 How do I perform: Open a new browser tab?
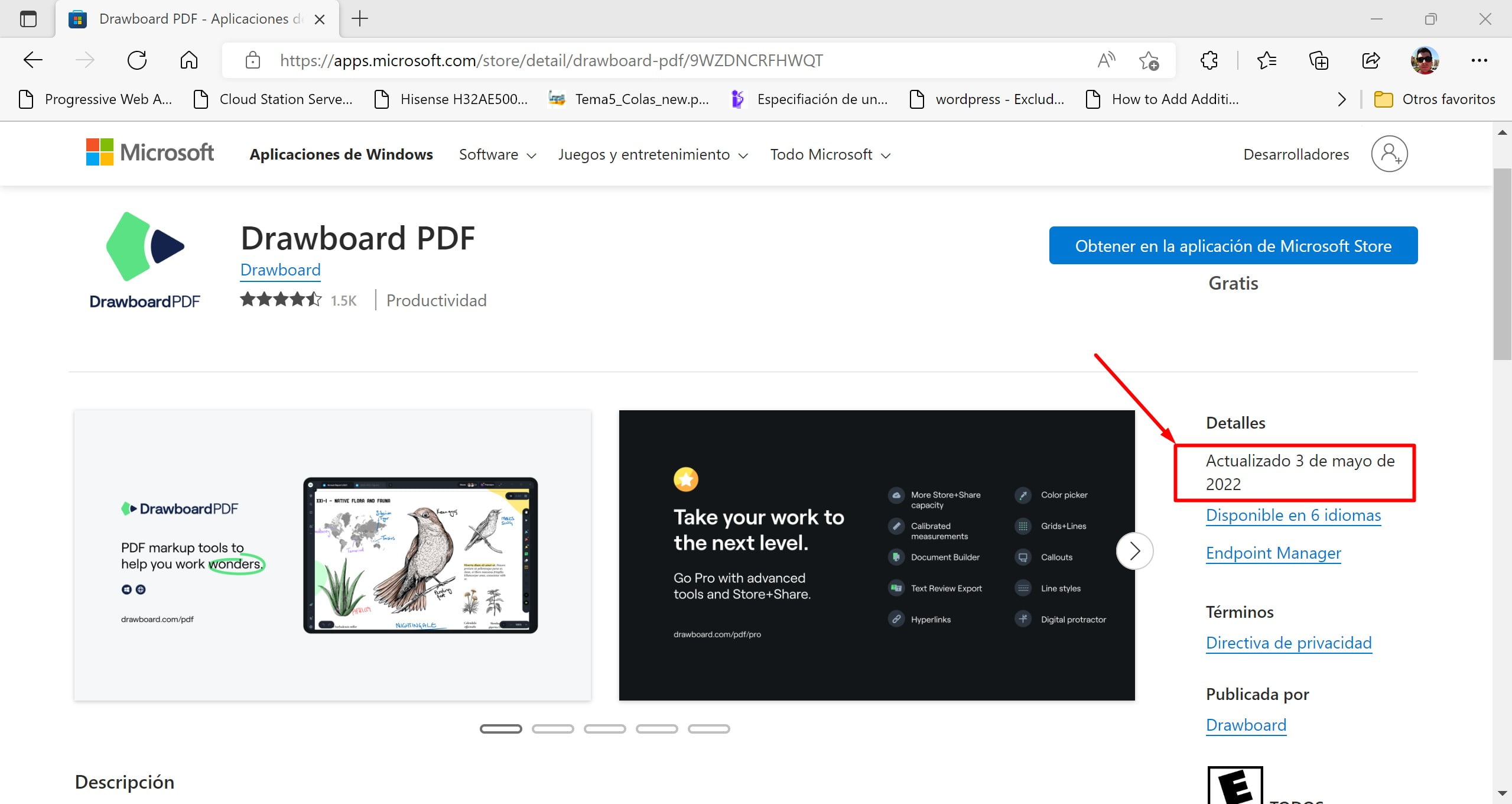pos(359,19)
